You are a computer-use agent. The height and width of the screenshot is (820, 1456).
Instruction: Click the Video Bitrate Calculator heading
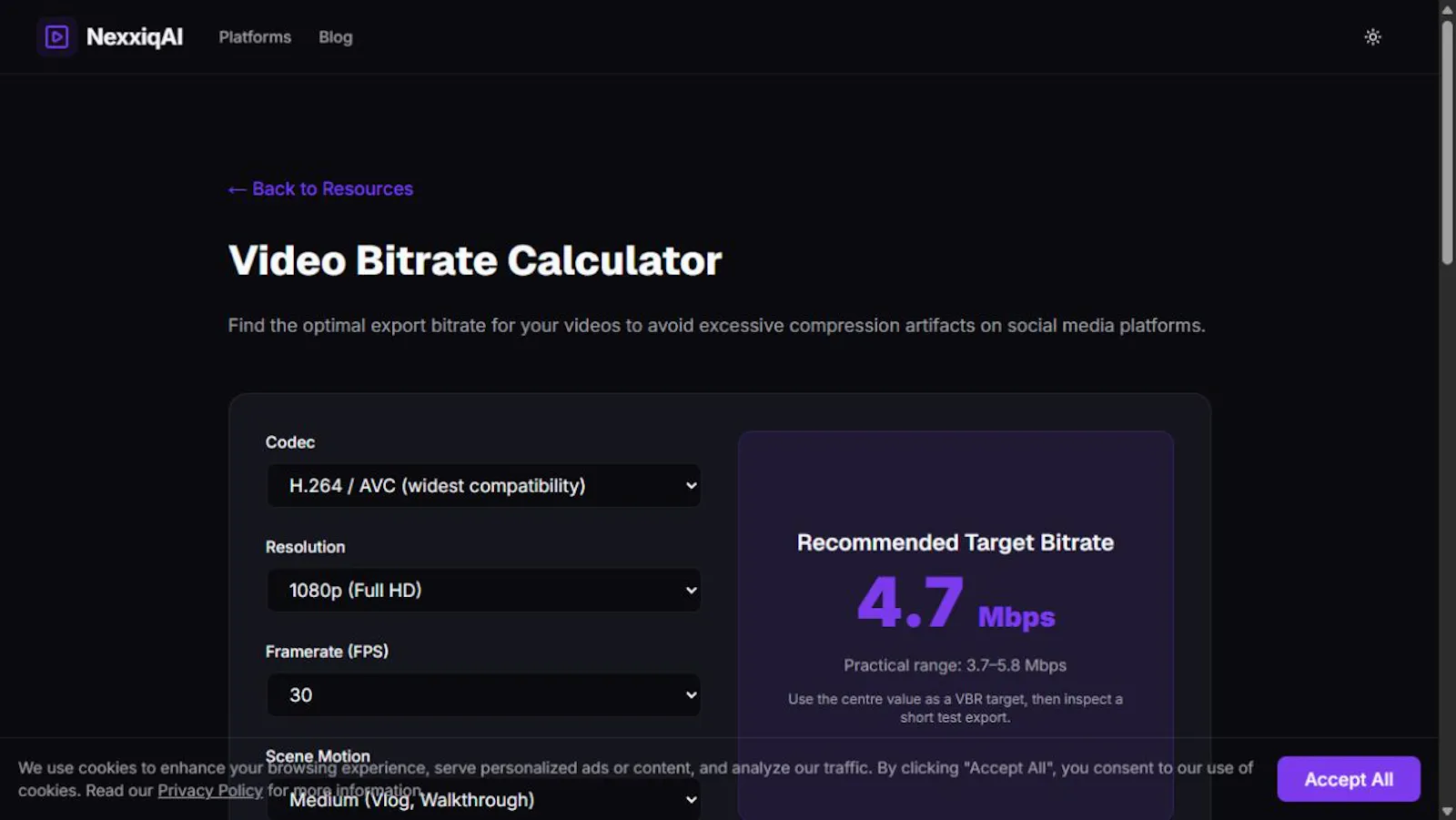pos(475,260)
